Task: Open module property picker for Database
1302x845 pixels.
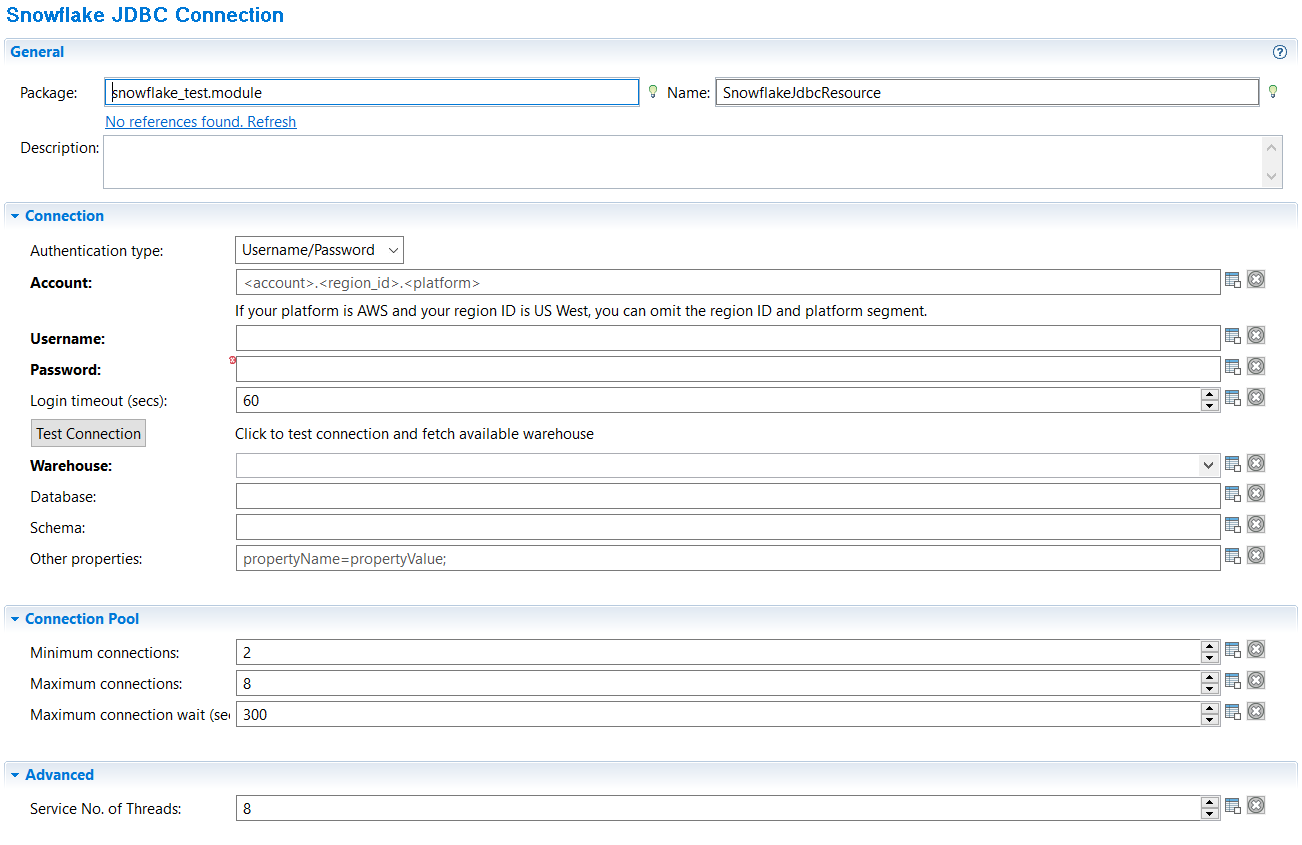Action: [x=1233, y=495]
